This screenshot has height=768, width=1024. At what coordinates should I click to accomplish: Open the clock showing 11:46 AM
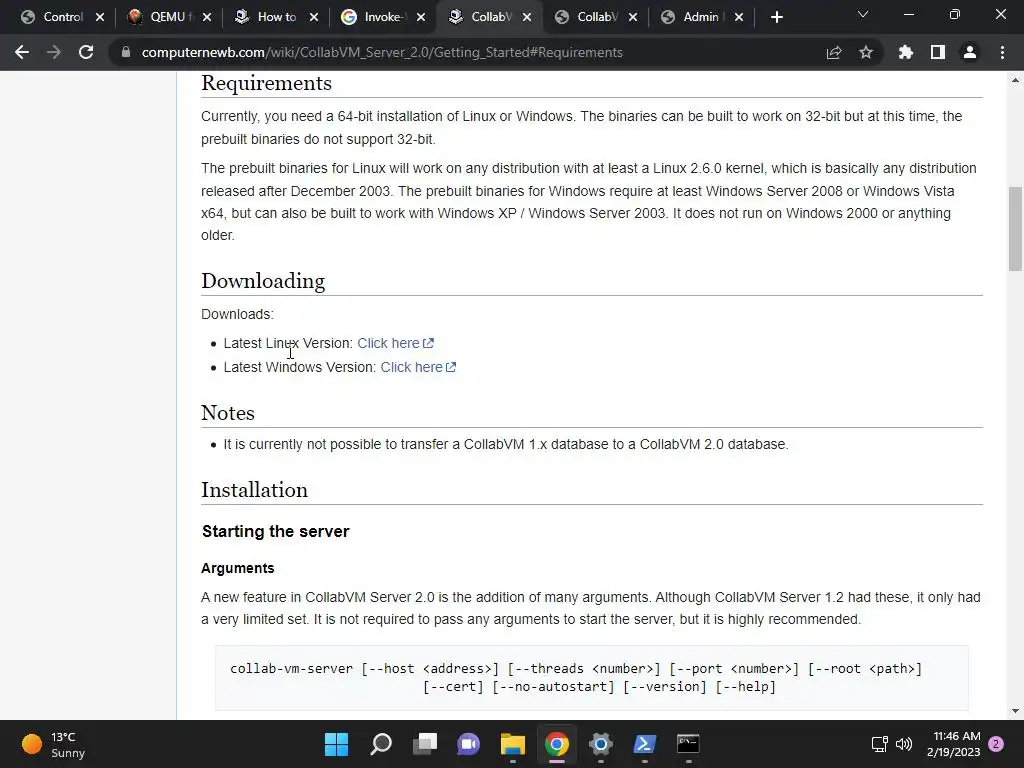(x=953, y=744)
